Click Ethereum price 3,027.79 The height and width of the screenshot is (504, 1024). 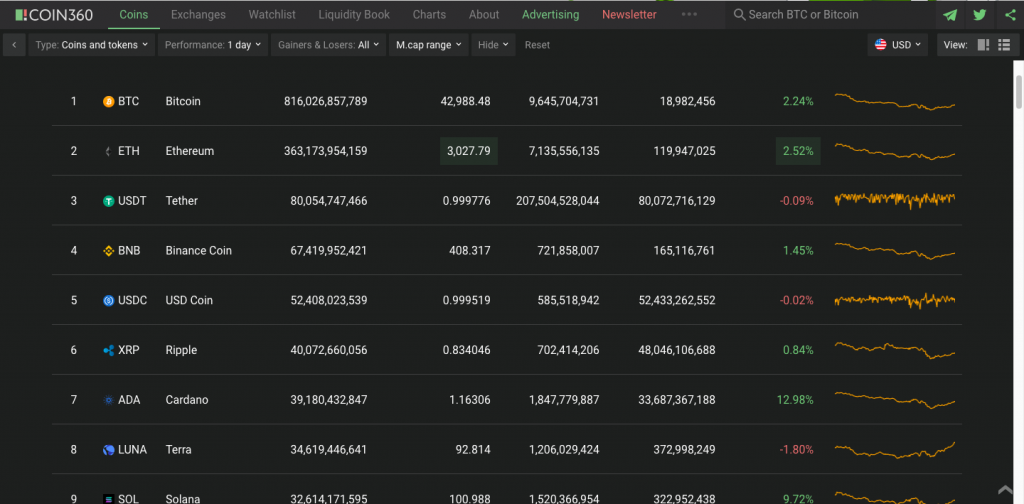(x=469, y=151)
